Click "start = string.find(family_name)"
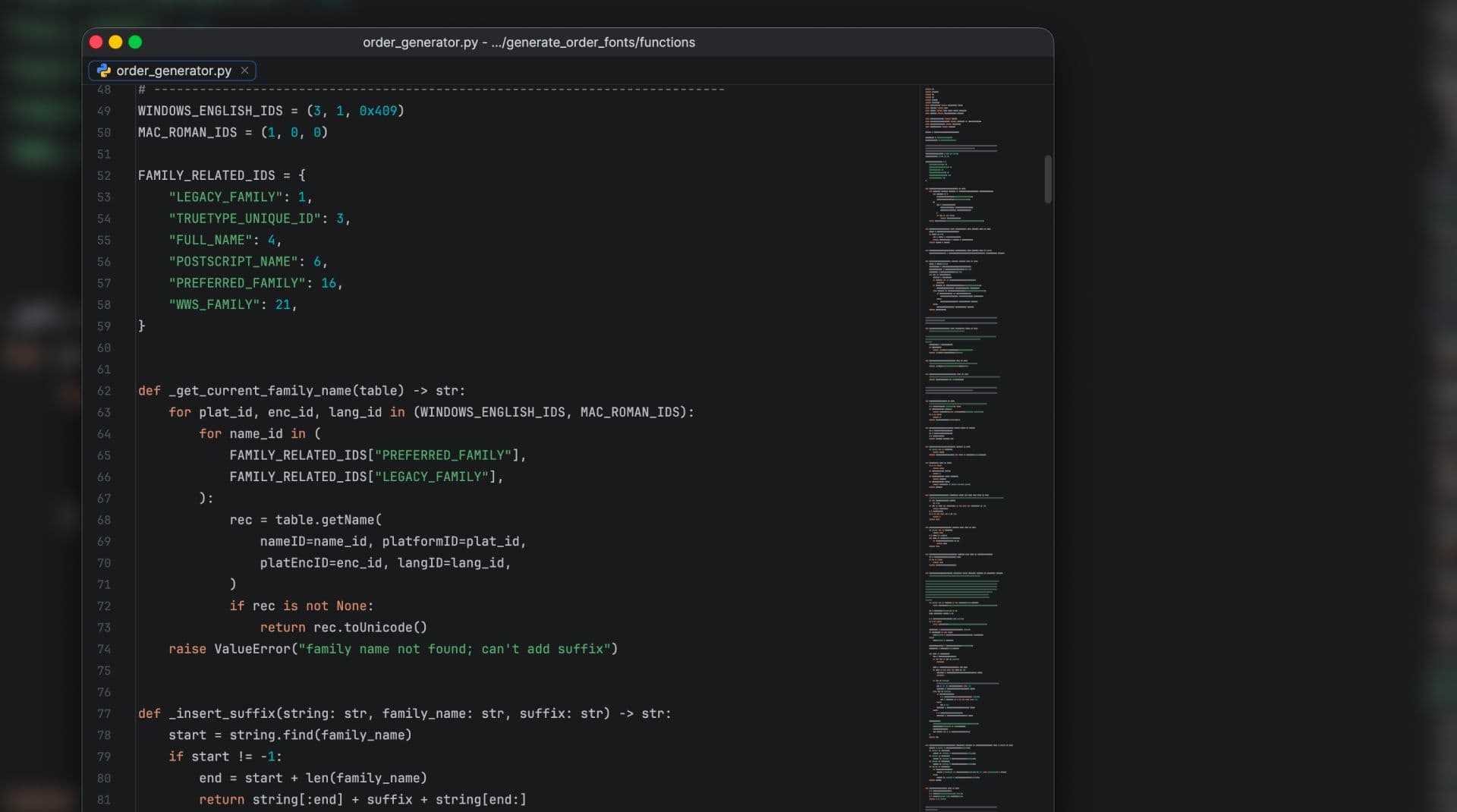Image resolution: width=1457 pixels, height=812 pixels. [x=290, y=735]
